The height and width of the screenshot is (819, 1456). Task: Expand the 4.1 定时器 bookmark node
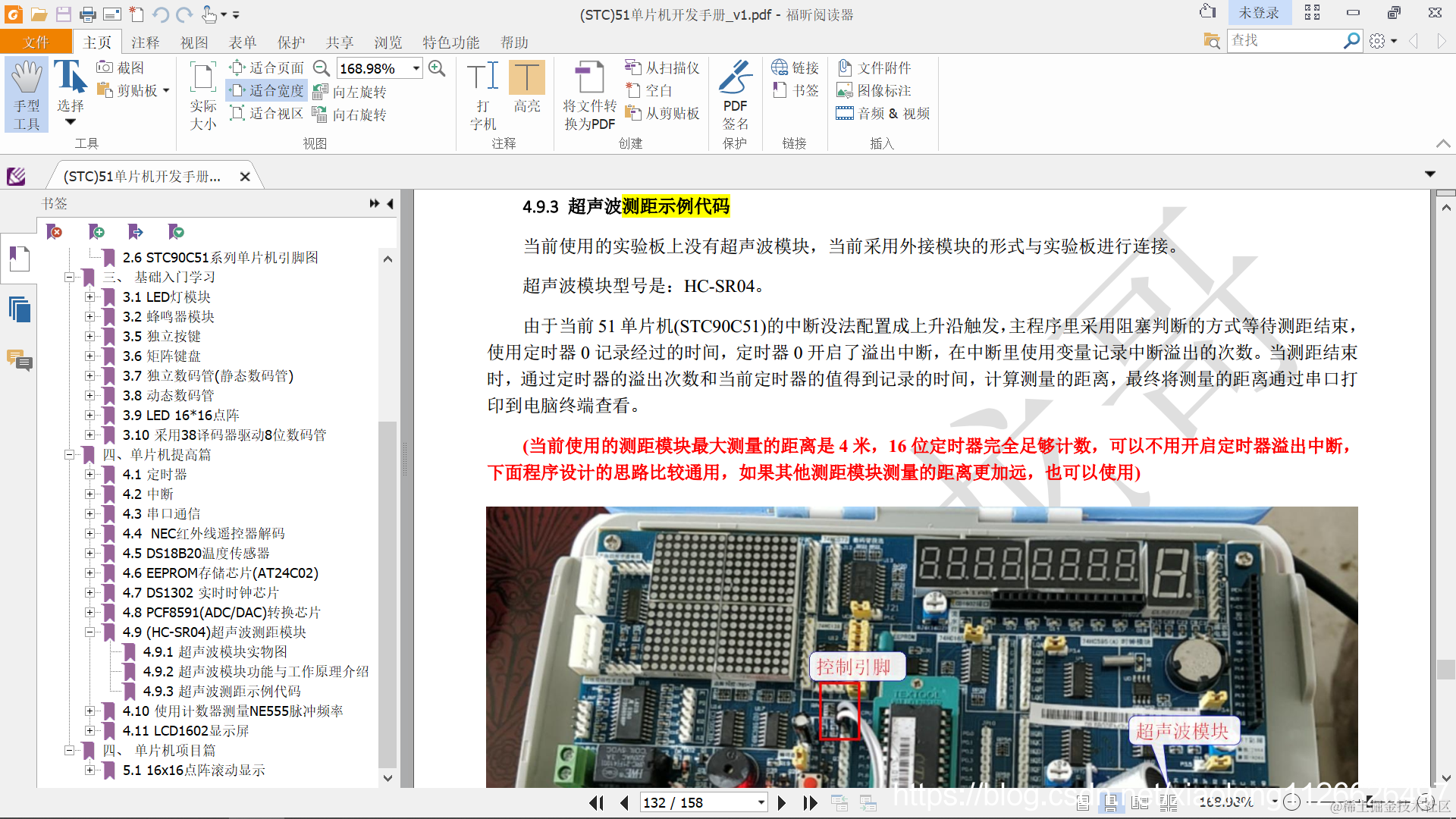(89, 474)
